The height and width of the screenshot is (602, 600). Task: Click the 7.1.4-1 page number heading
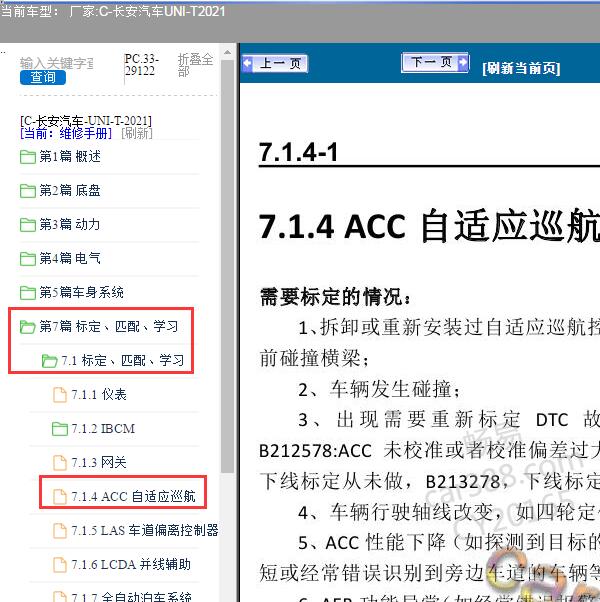pos(298,152)
